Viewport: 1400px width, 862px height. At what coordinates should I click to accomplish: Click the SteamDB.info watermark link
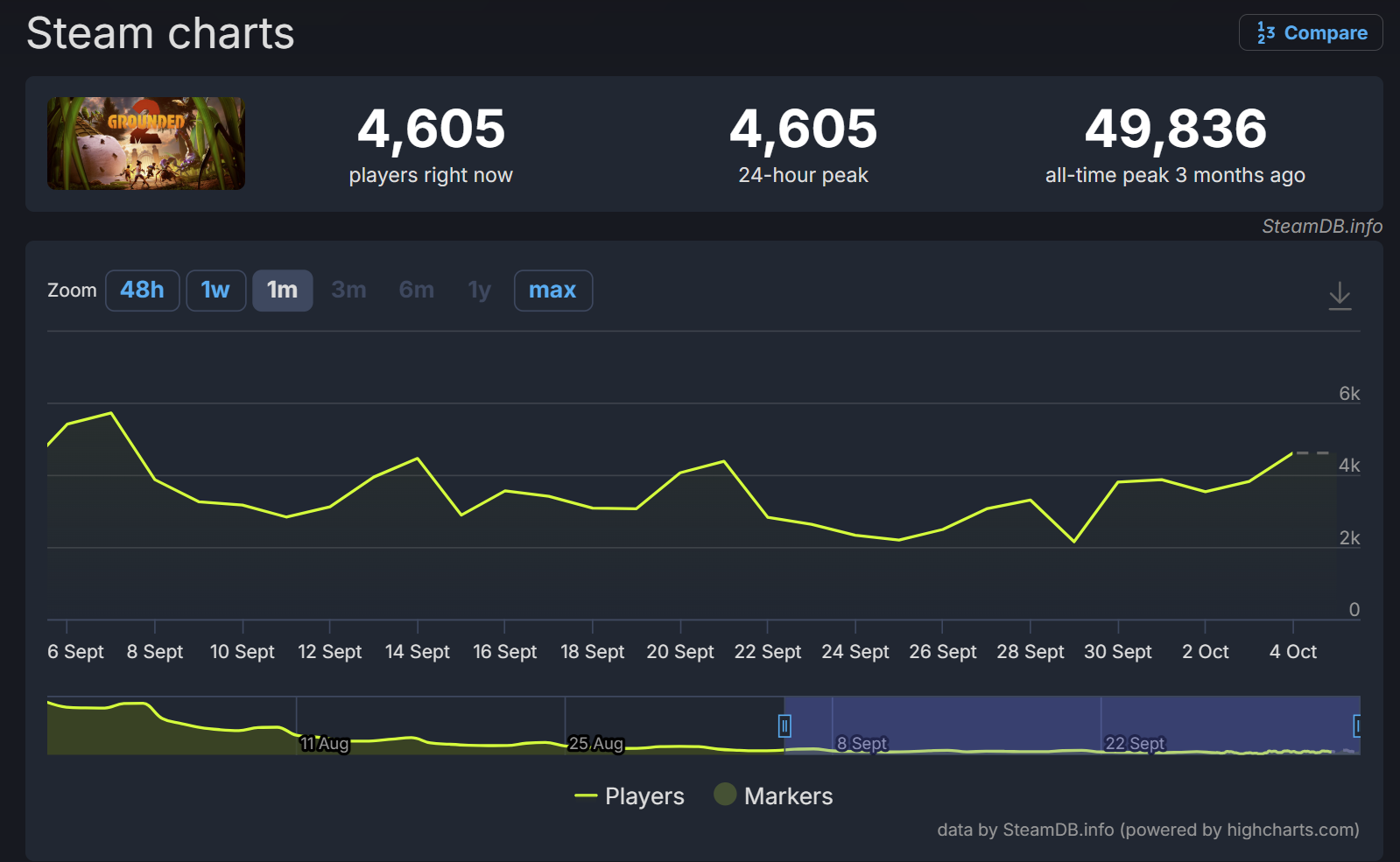pos(1321,227)
